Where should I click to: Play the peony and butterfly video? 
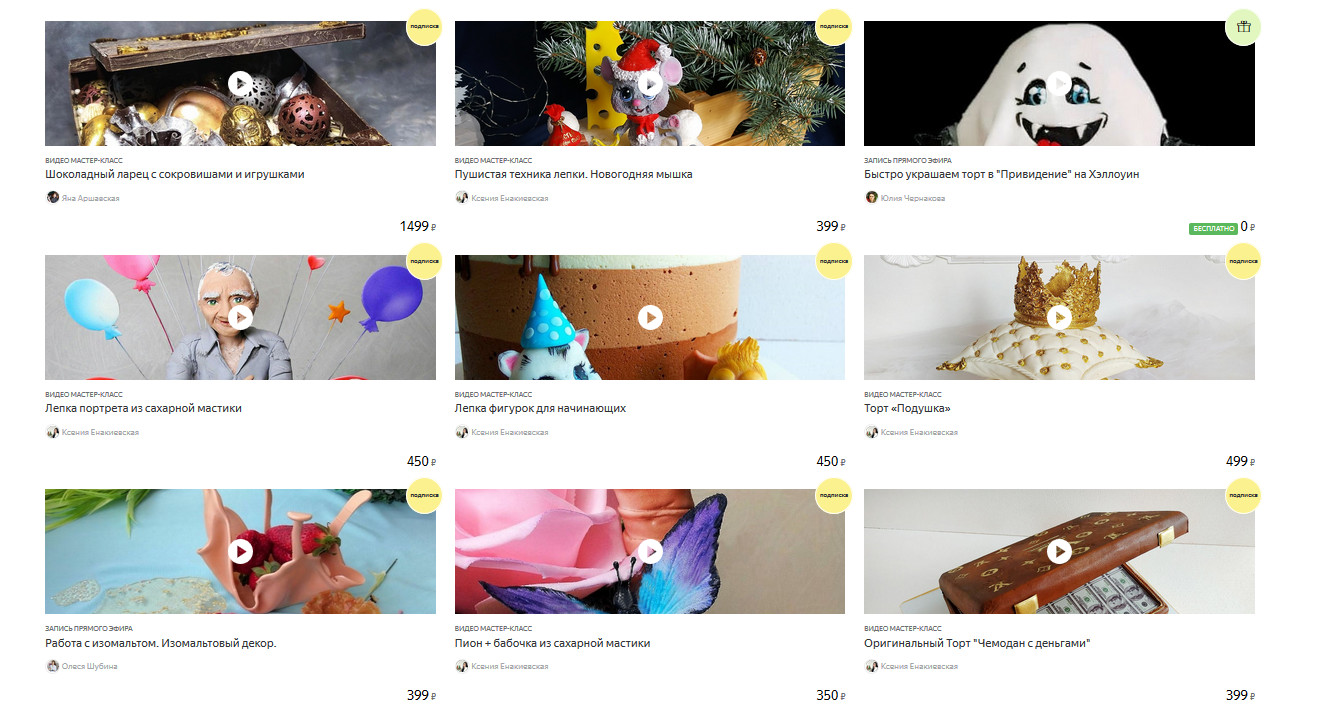click(x=650, y=551)
